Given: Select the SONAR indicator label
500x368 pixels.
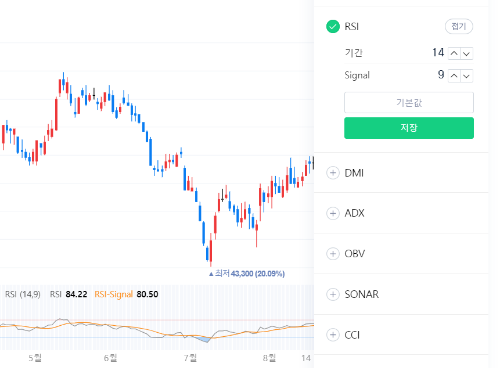Looking at the screenshot, I should [x=362, y=294].
